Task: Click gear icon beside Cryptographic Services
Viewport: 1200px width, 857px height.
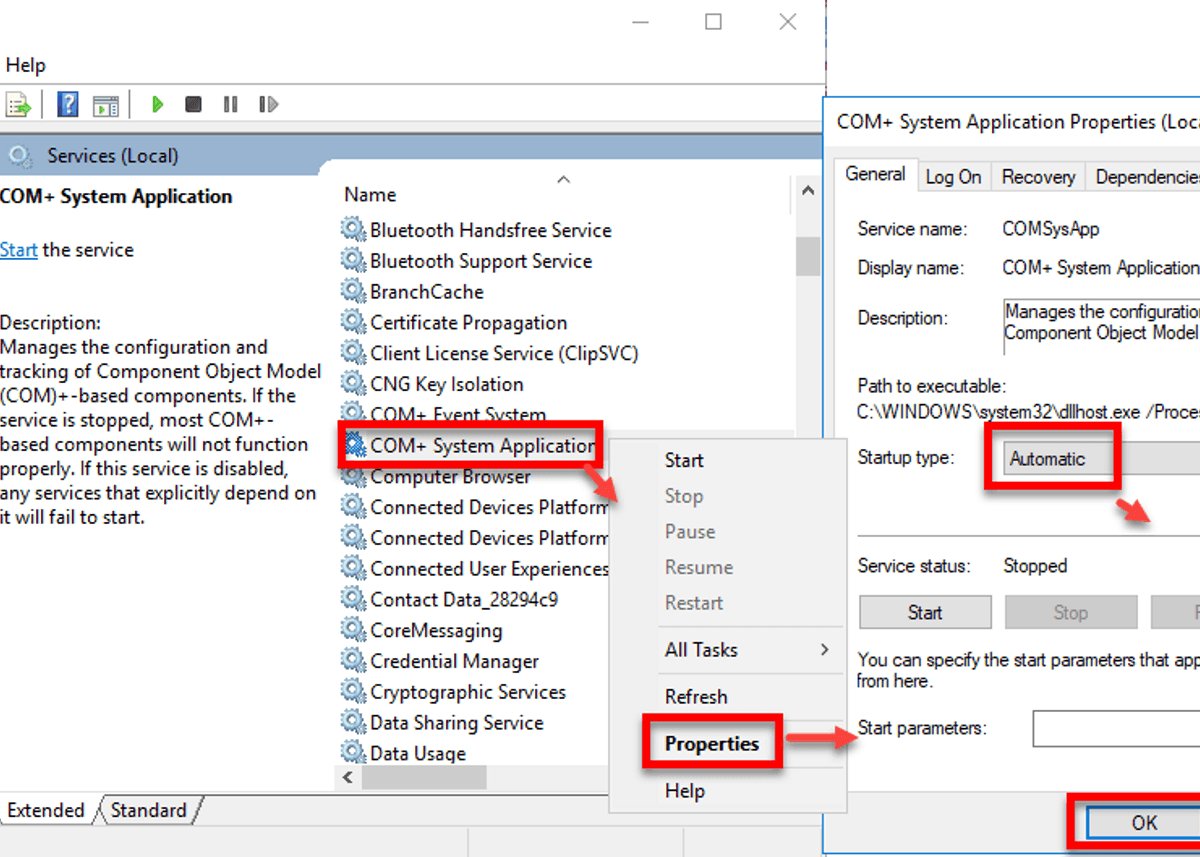Action: (354, 692)
